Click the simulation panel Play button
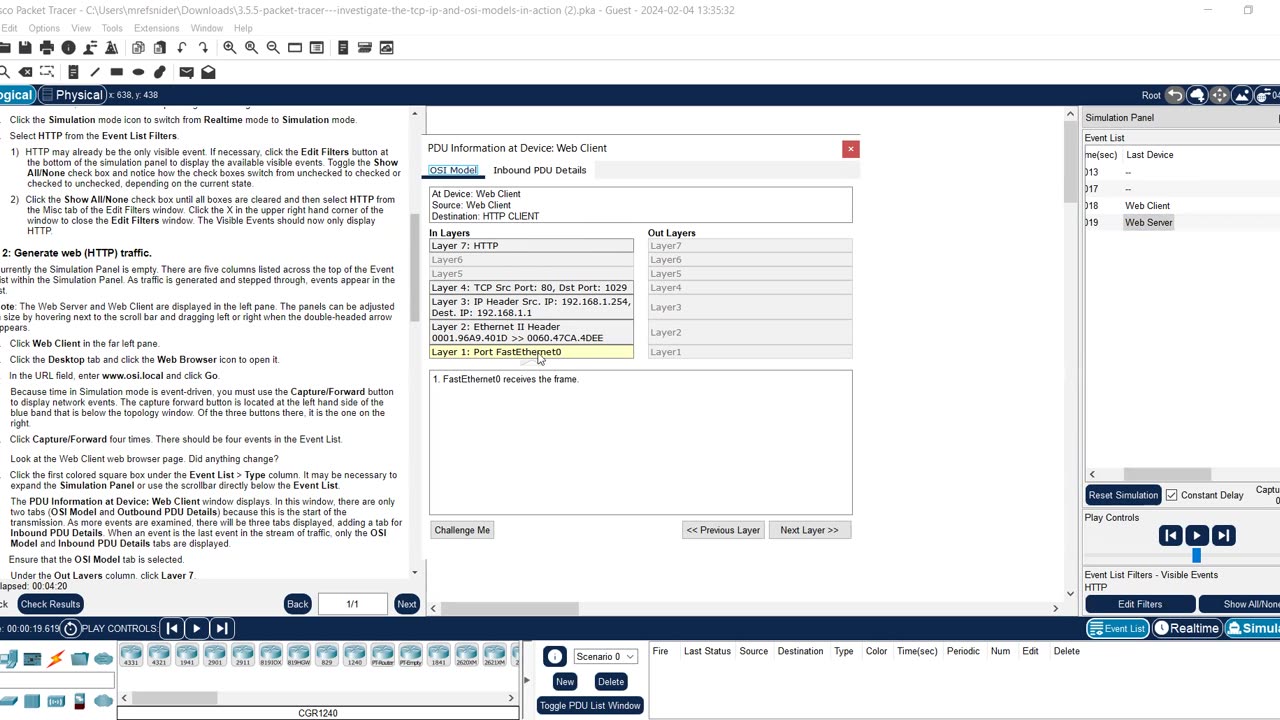1280x720 pixels. (1197, 536)
